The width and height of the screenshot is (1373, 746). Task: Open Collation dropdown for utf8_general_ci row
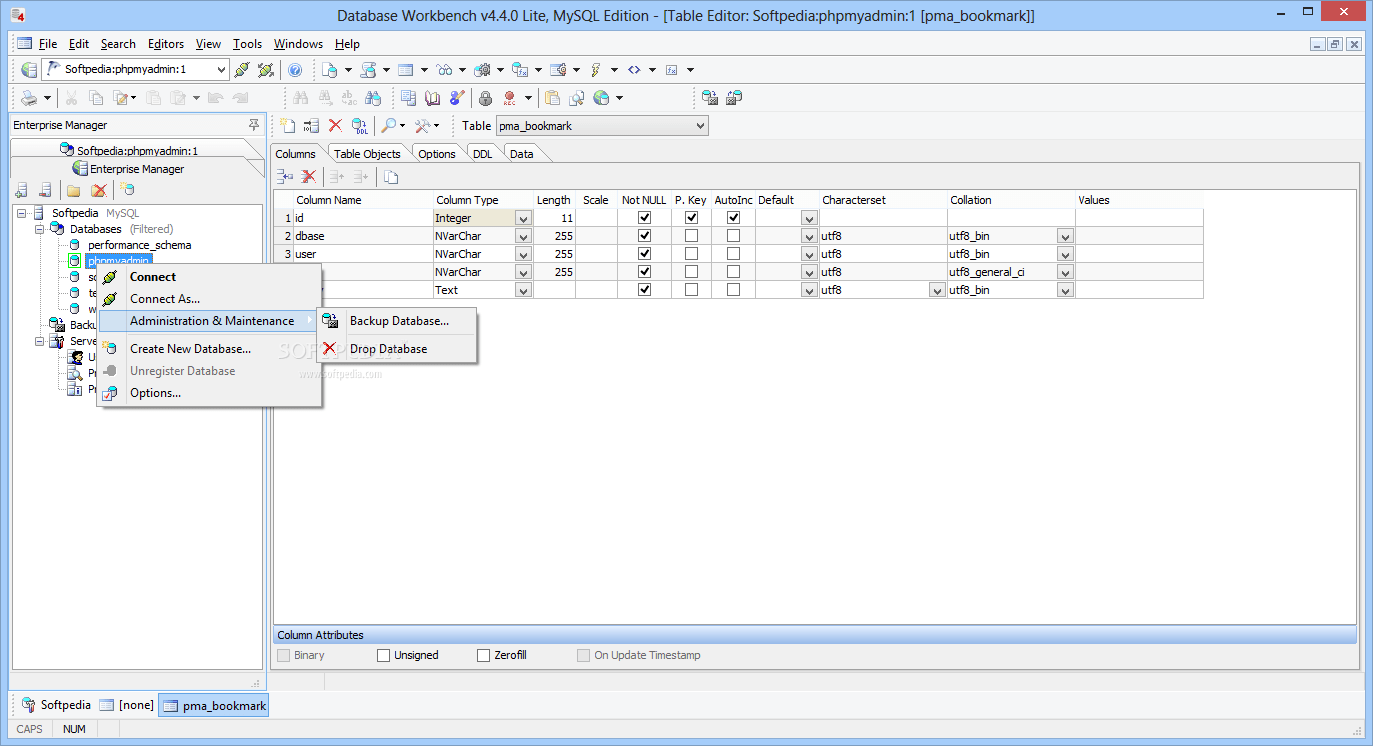coord(1065,273)
